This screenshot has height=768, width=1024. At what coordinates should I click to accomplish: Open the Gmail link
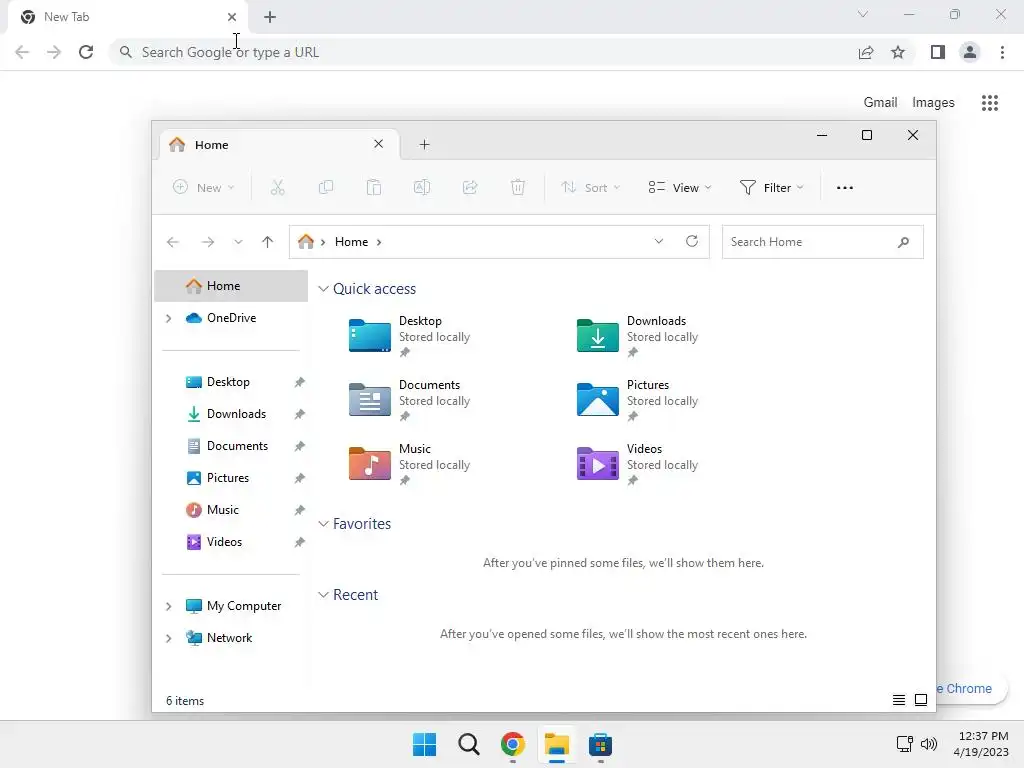880,103
